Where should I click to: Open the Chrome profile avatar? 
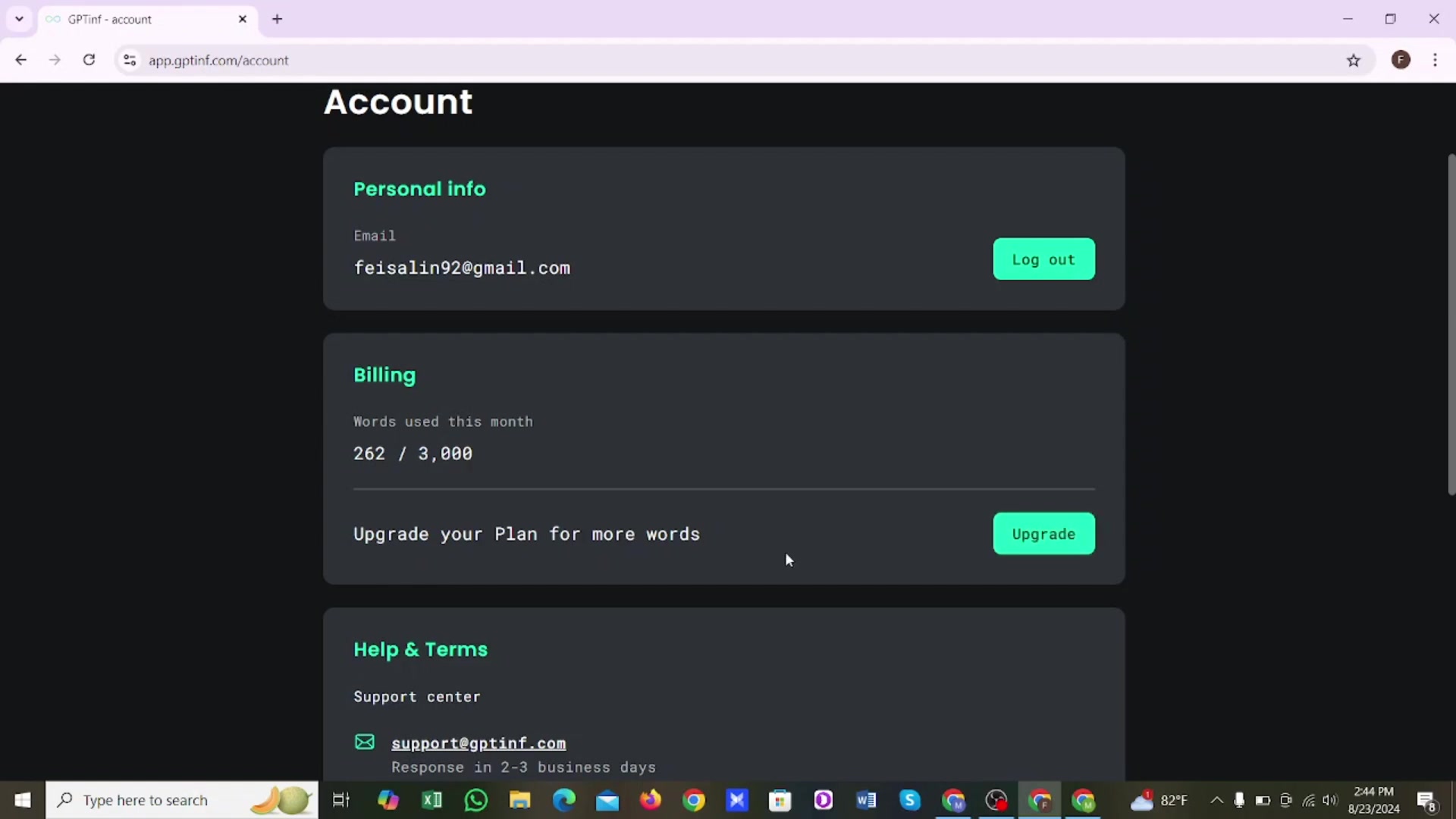[x=1401, y=60]
